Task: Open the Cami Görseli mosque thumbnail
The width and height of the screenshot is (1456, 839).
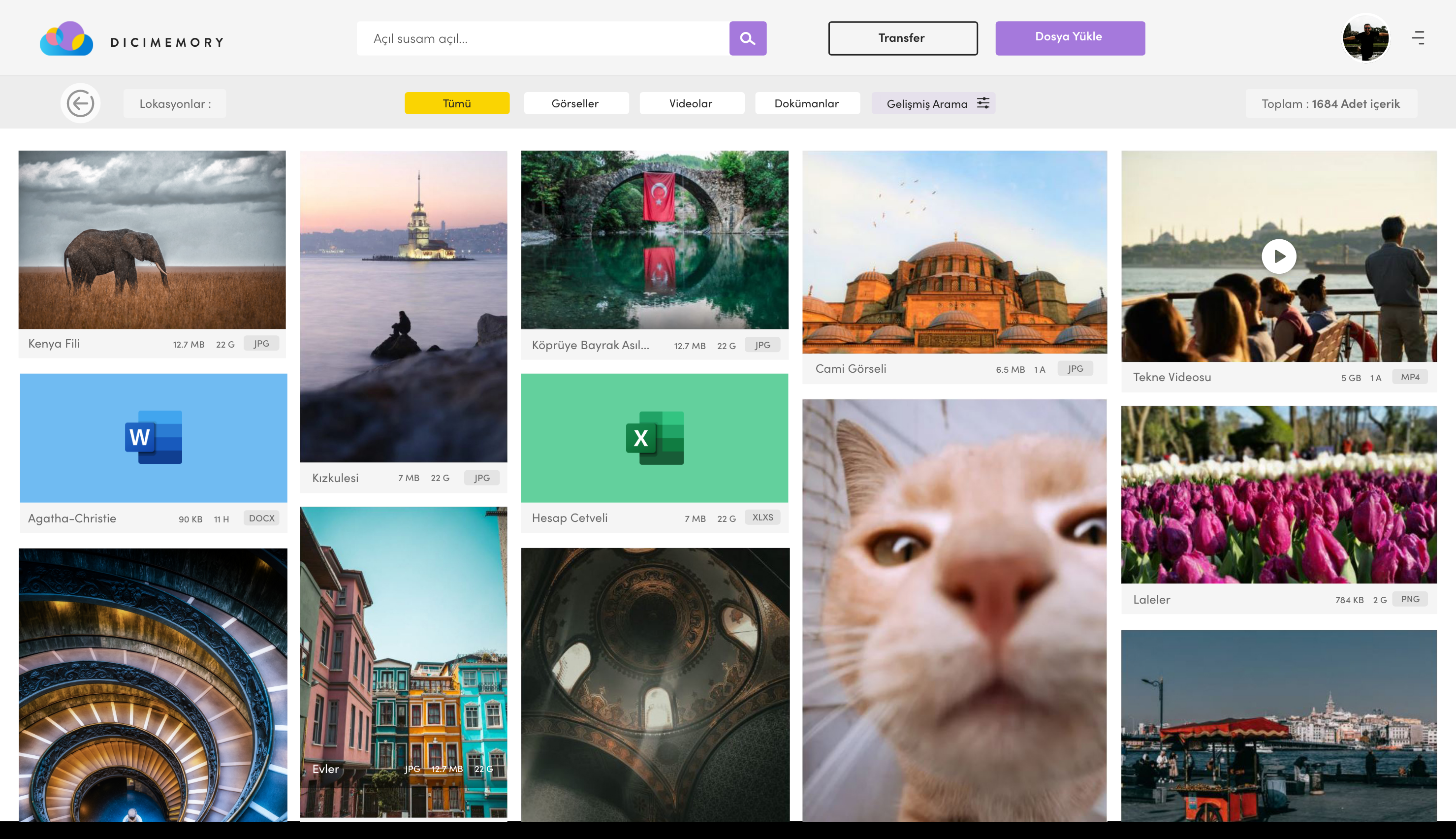Action: pyautogui.click(x=954, y=253)
